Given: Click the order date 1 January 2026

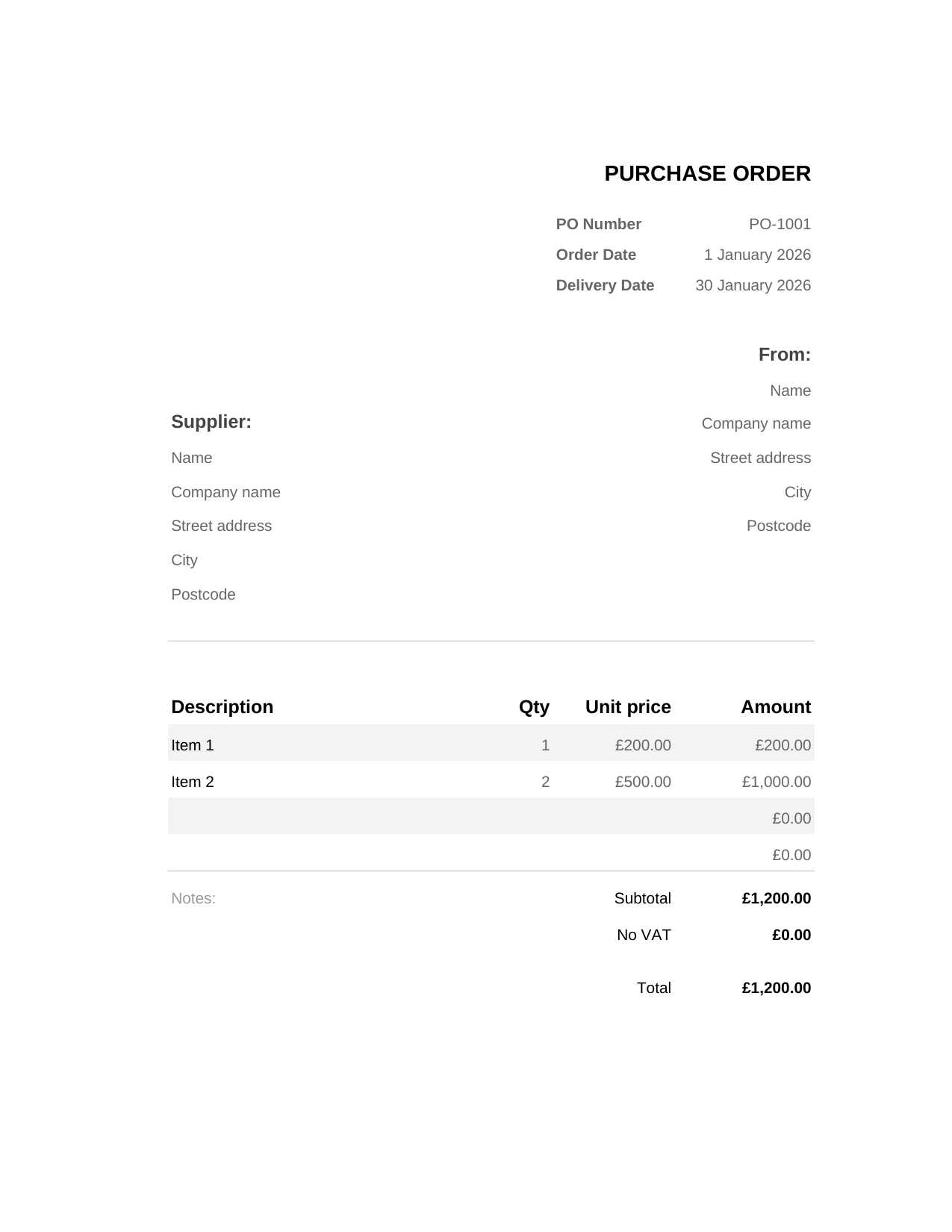Looking at the screenshot, I should click(x=757, y=255).
